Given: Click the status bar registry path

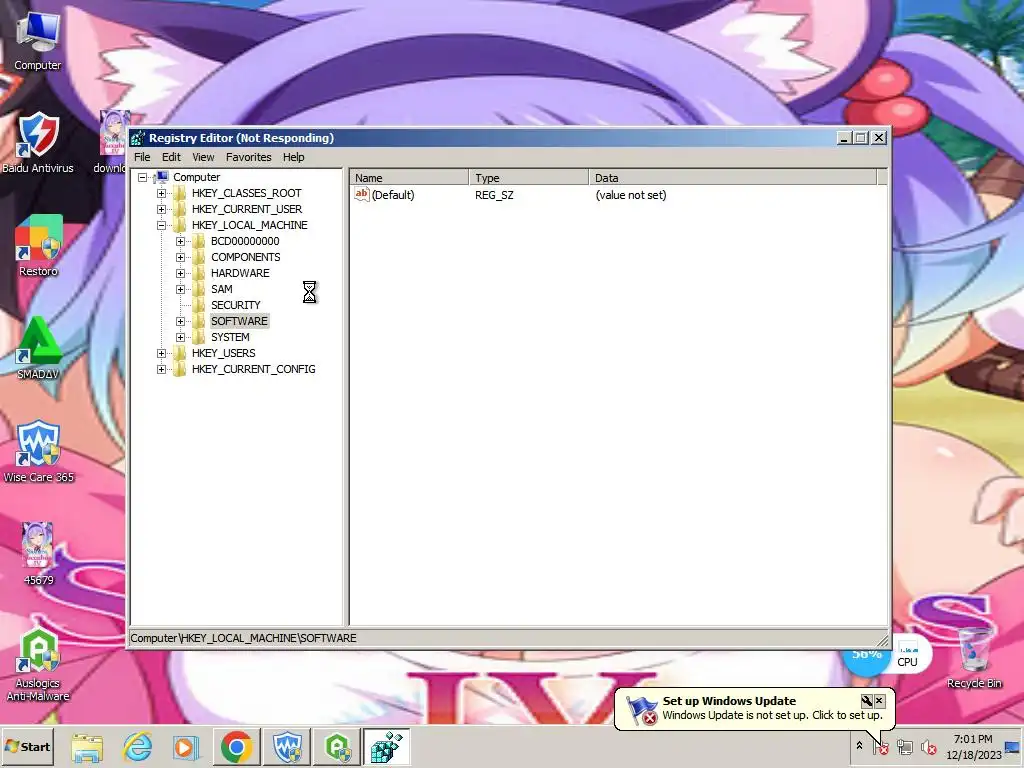Looking at the screenshot, I should pyautogui.click(x=243, y=638).
